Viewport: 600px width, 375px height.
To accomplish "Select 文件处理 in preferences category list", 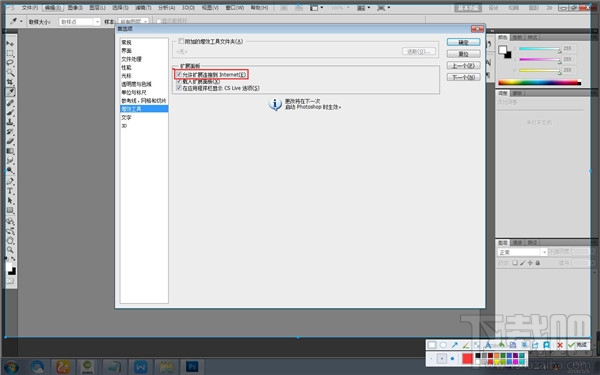I will [x=131, y=59].
